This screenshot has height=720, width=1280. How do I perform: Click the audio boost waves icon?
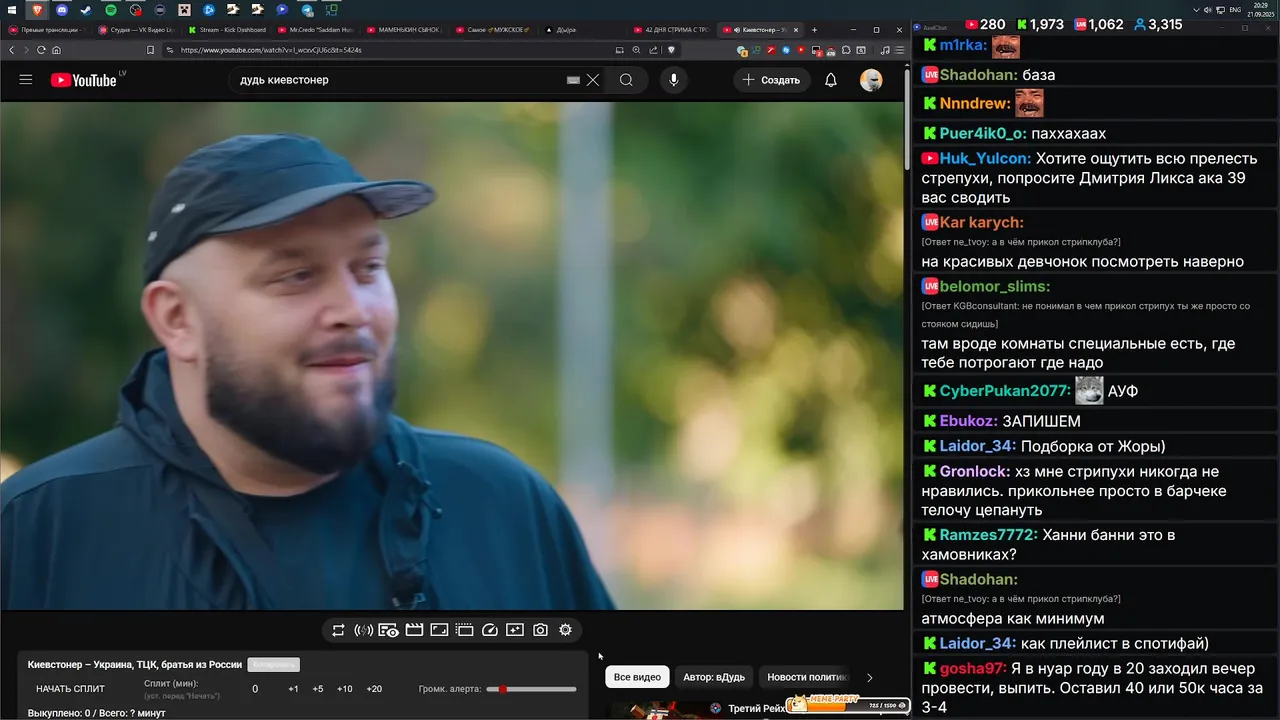coord(363,630)
